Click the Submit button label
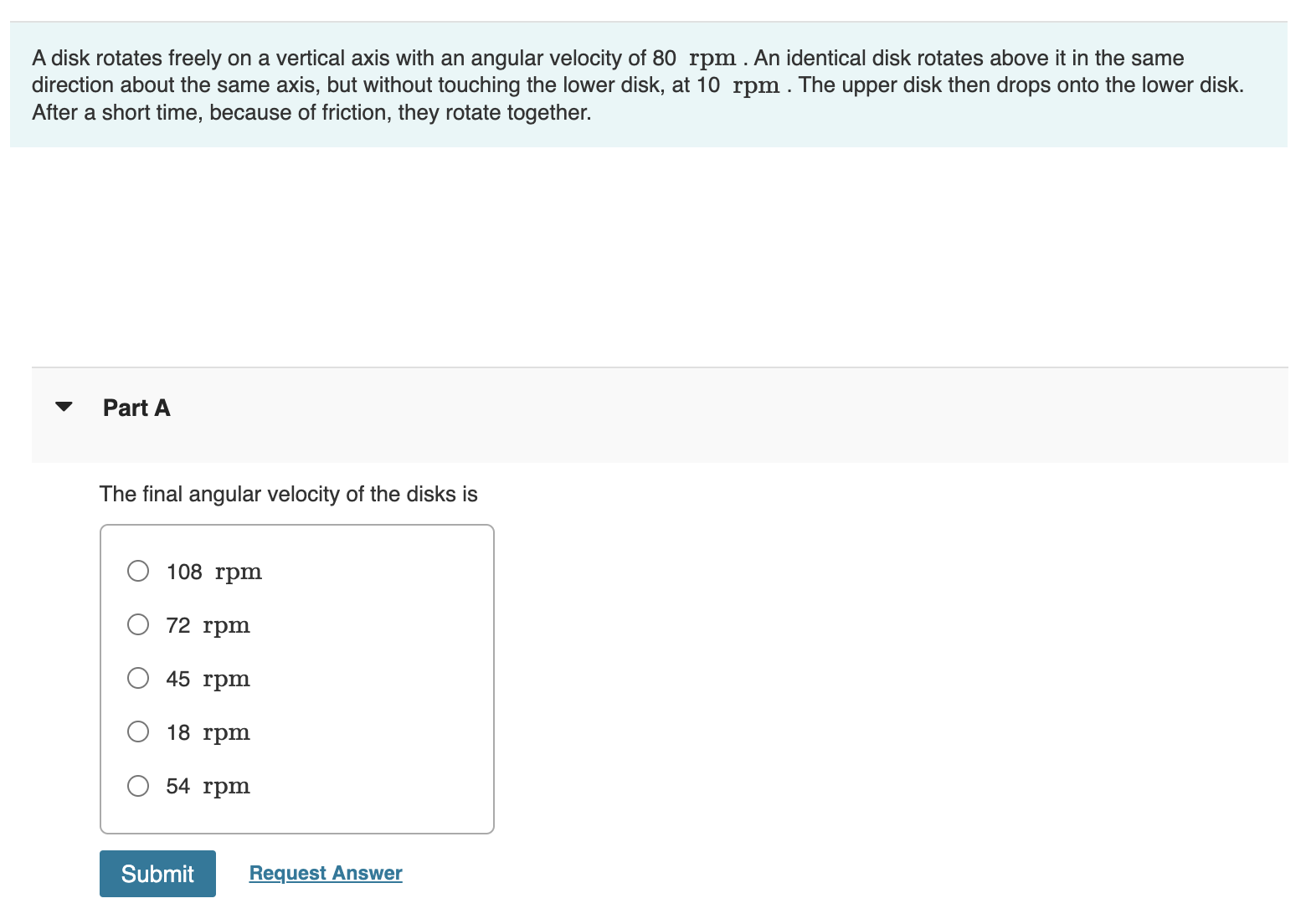Image resolution: width=1306 pixels, height=924 pixels. [157, 873]
